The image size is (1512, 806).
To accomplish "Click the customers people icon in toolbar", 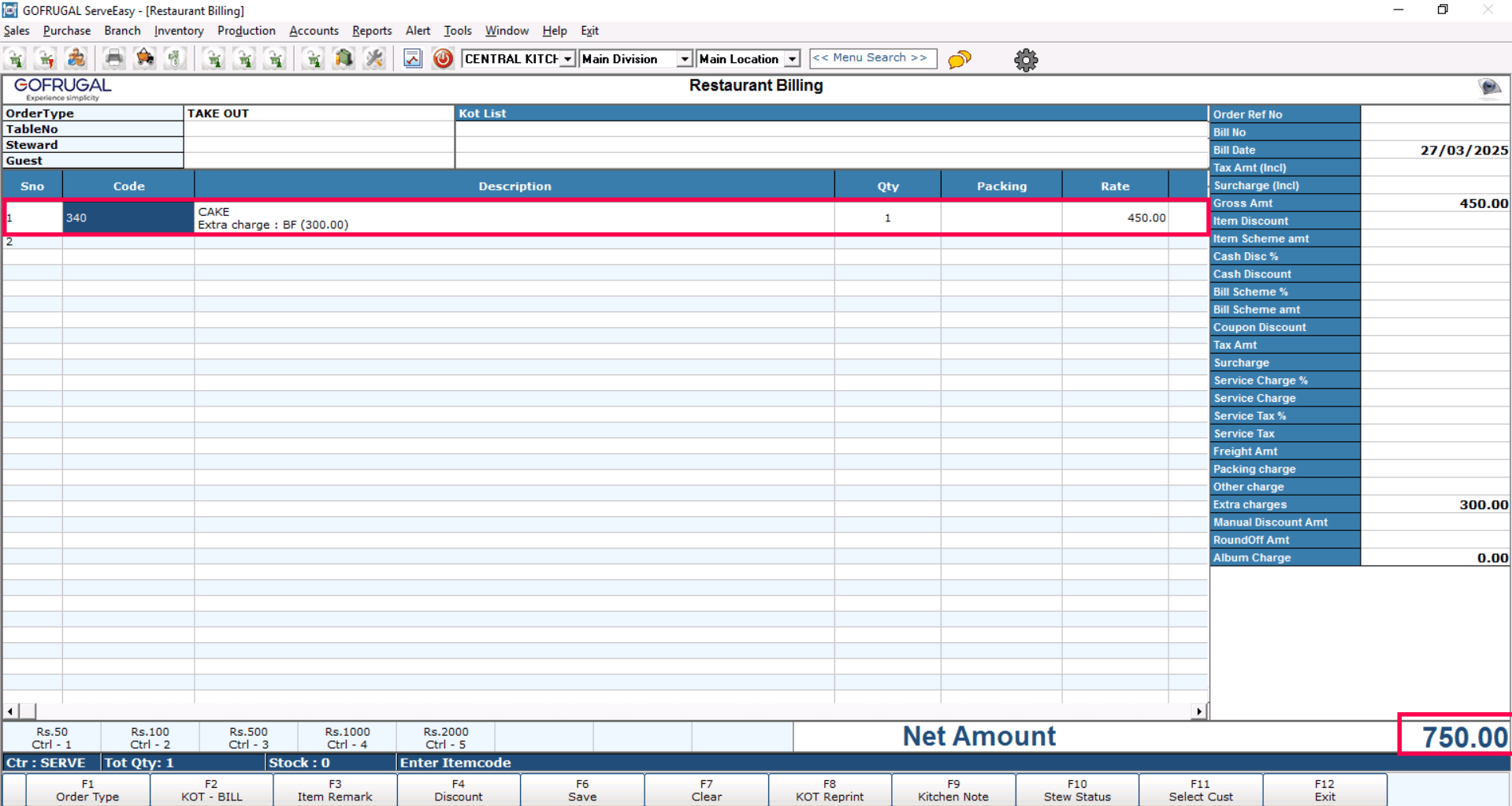I will [x=76, y=58].
